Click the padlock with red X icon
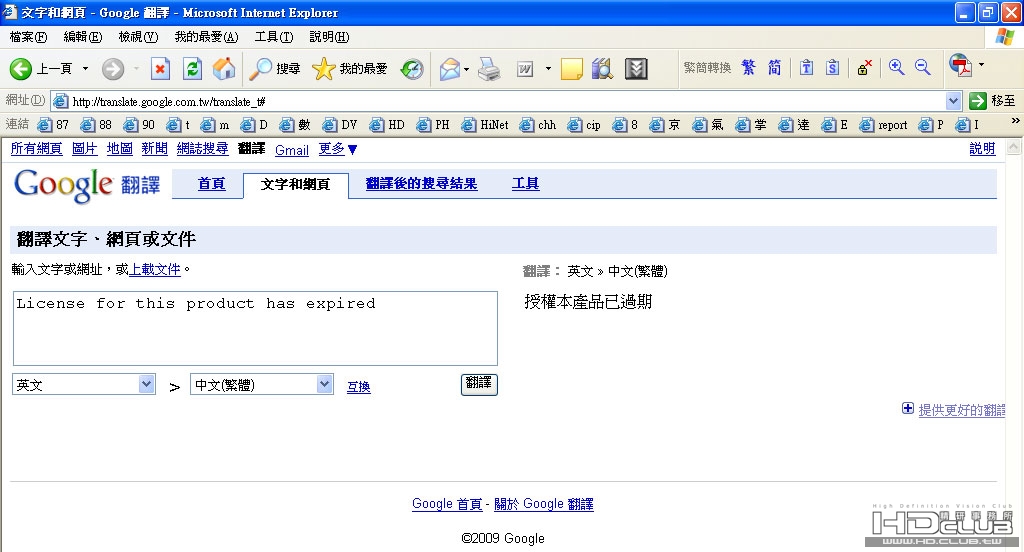The height and width of the screenshot is (552, 1024). click(865, 67)
